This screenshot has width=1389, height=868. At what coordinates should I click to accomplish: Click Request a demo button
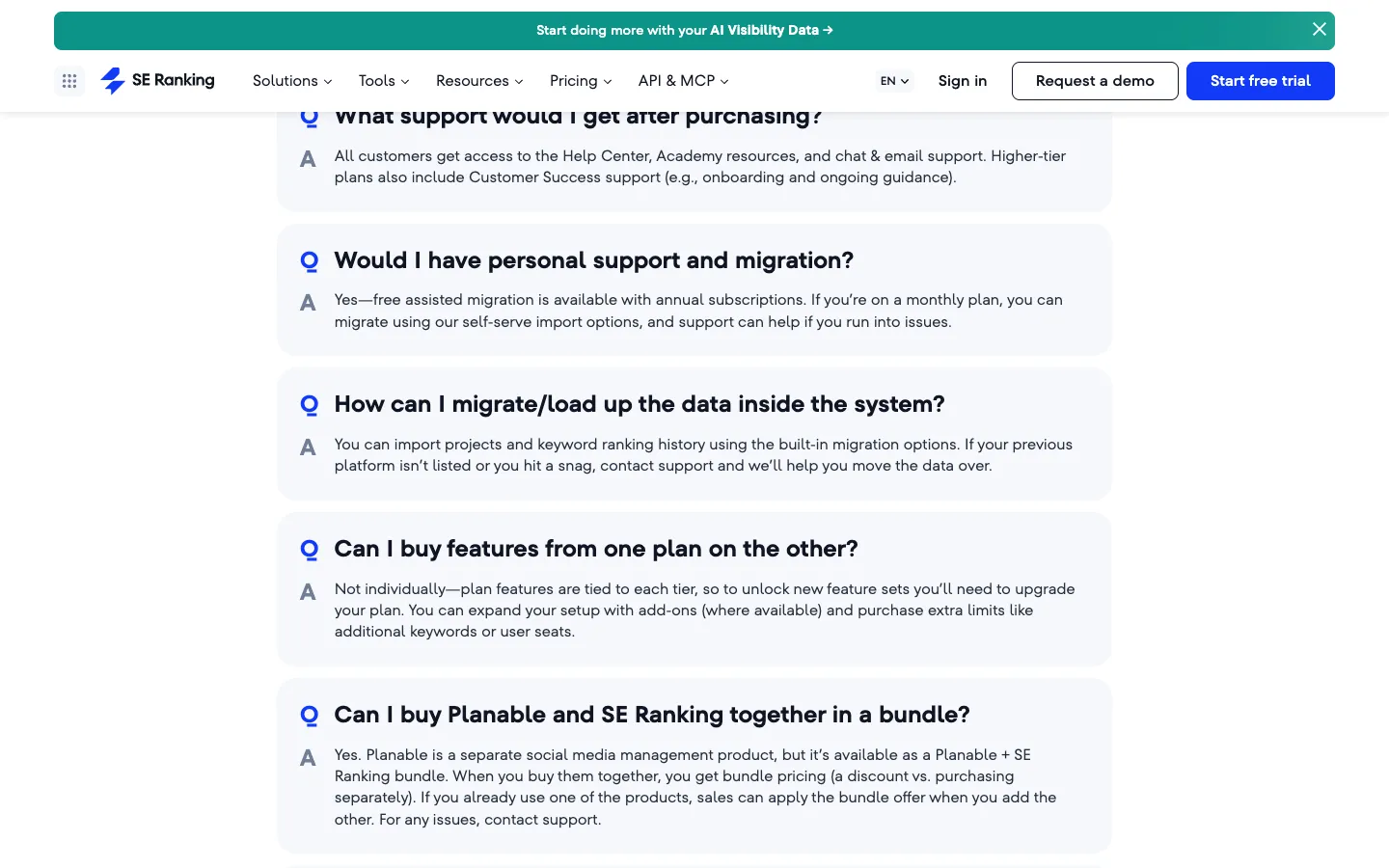[x=1095, y=81]
